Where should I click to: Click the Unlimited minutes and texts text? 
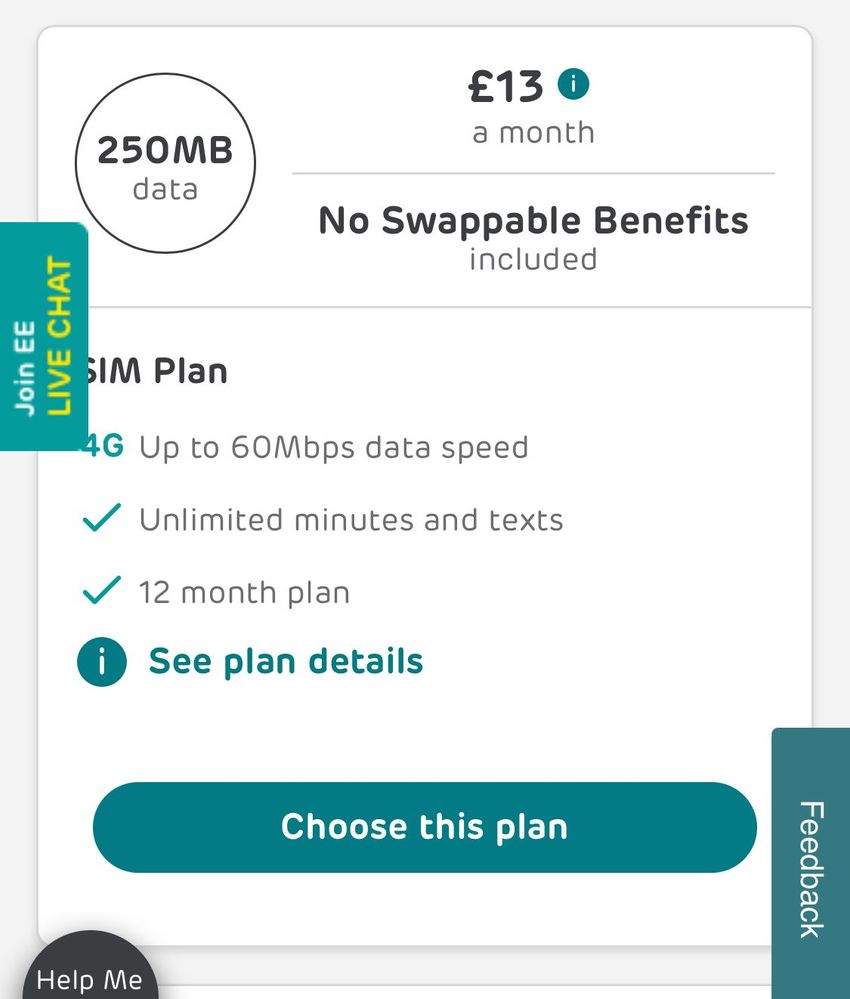[x=351, y=520]
